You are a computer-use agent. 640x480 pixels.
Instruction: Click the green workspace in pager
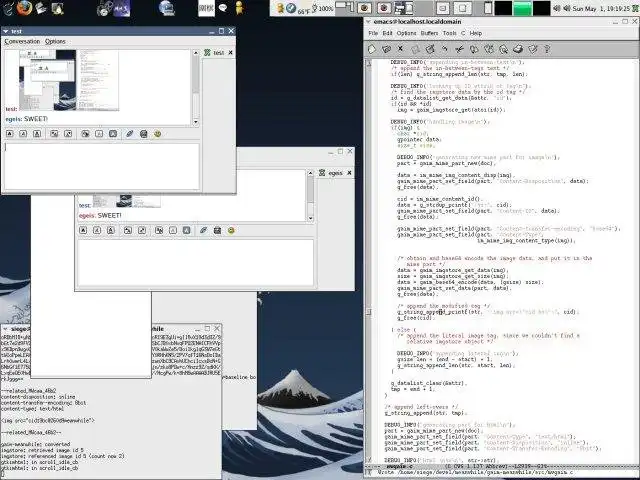(x=522, y=9)
